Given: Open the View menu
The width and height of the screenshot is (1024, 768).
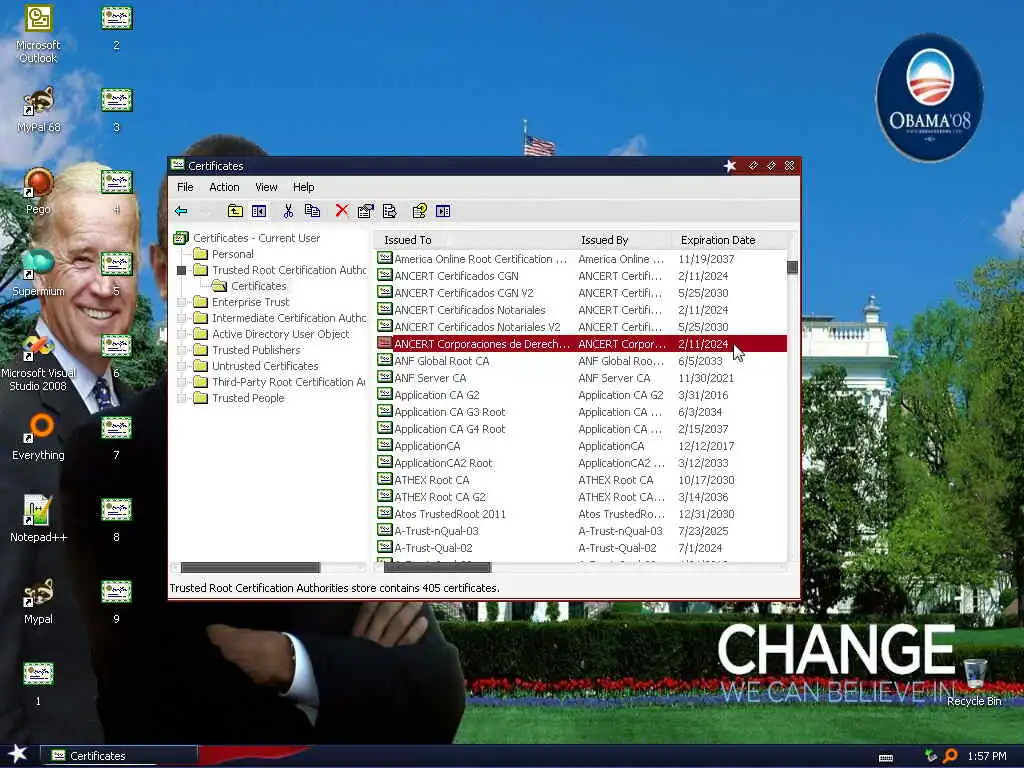Looking at the screenshot, I should (x=266, y=187).
